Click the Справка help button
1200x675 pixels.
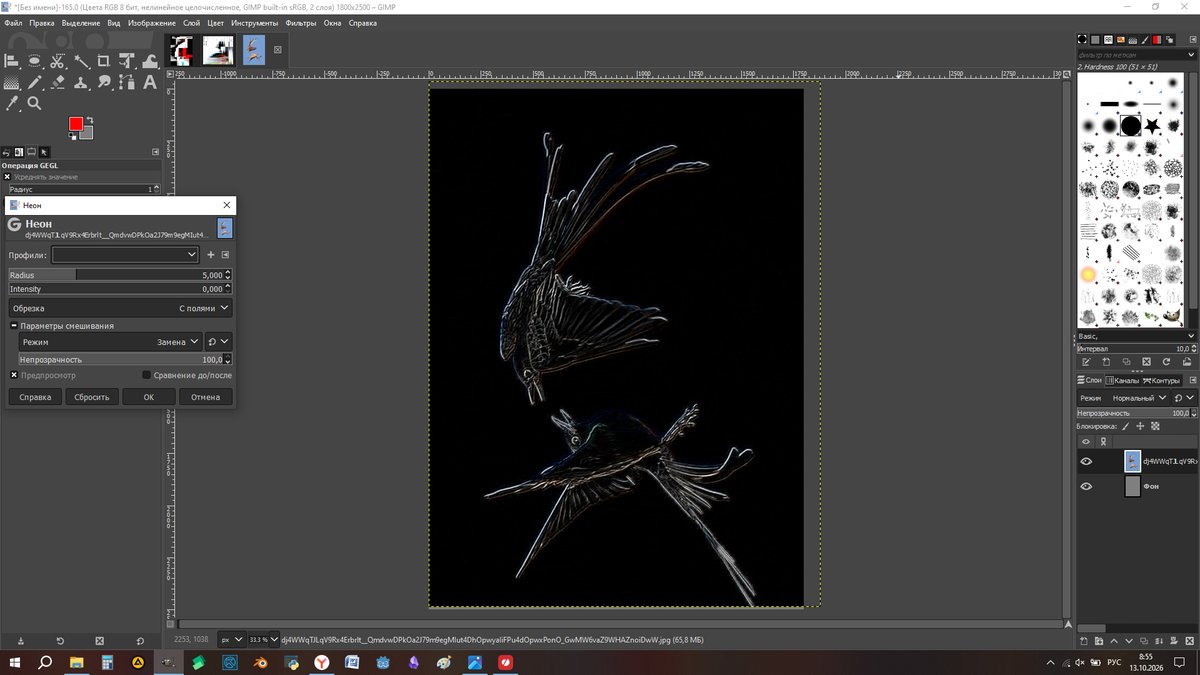click(x=35, y=397)
